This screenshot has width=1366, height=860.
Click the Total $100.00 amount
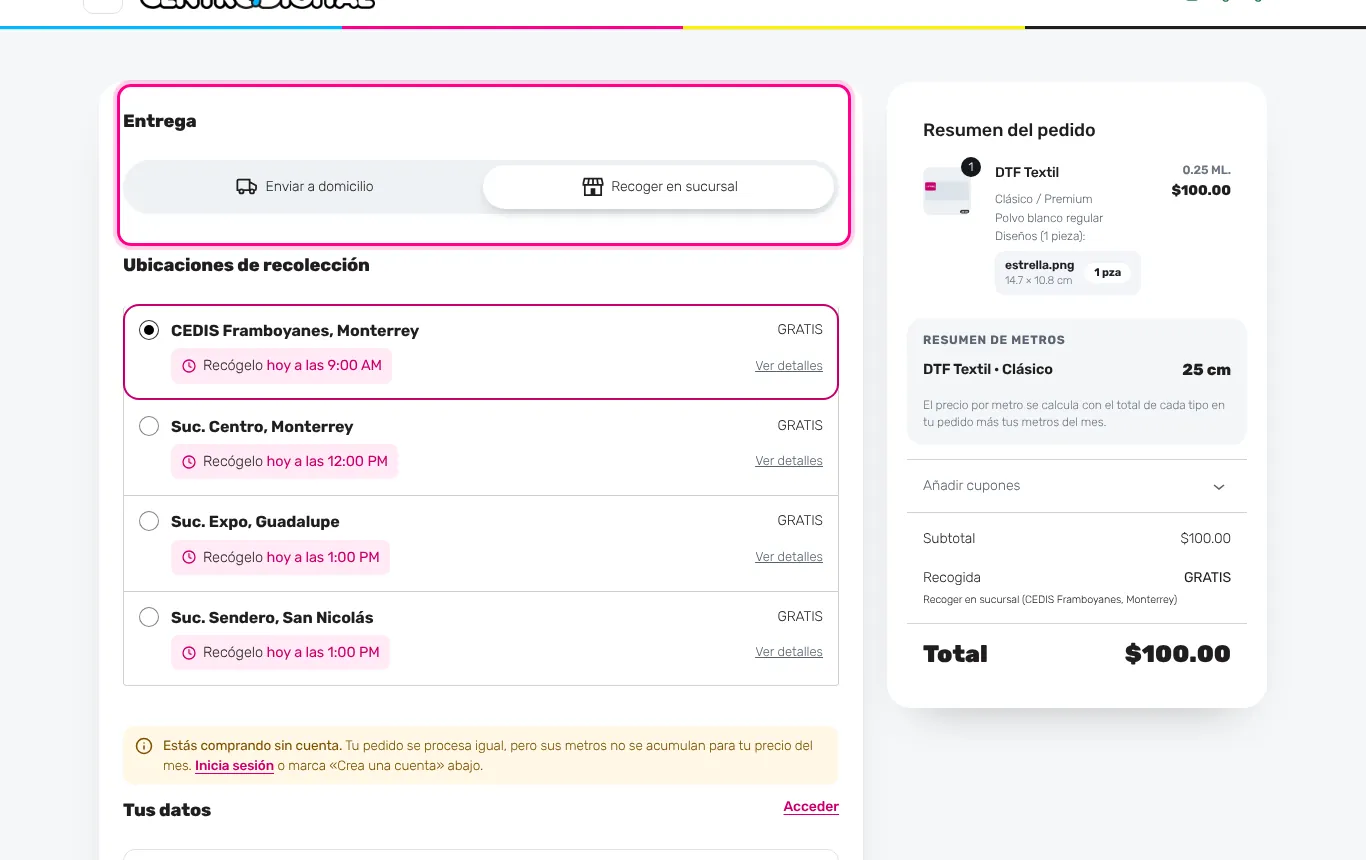pos(1178,654)
